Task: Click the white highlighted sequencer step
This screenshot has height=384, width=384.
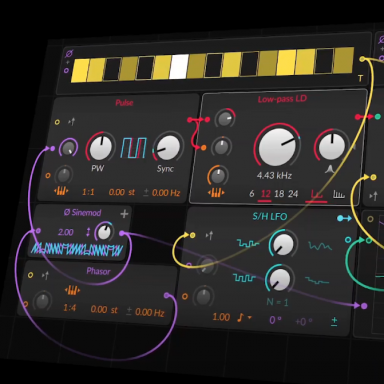Action: click(179, 67)
